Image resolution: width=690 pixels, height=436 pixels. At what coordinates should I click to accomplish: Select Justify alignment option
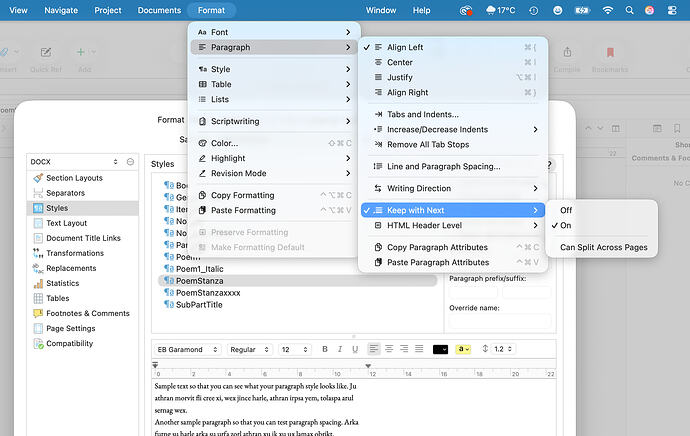(x=453, y=77)
